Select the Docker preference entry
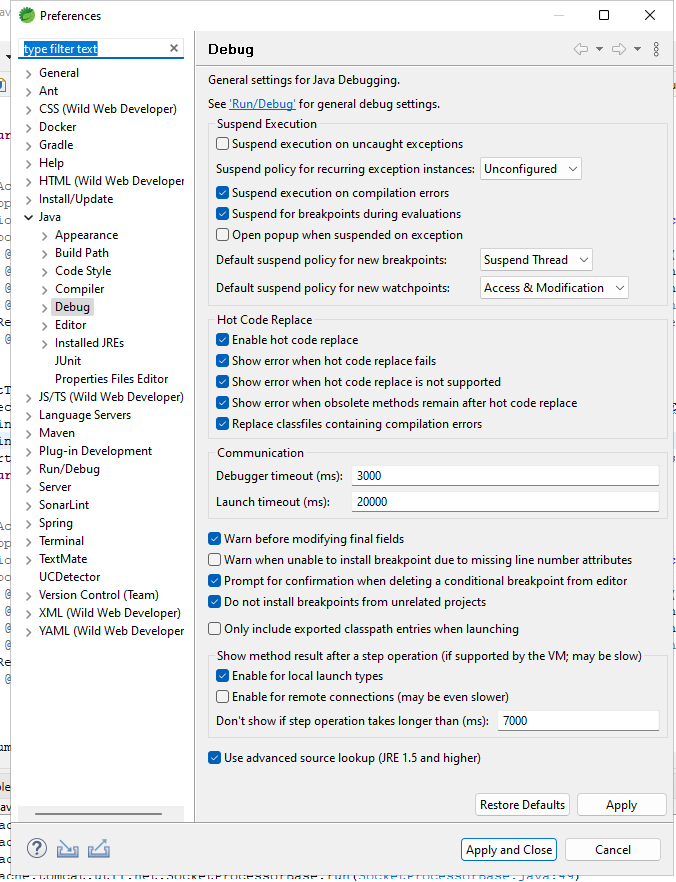The width and height of the screenshot is (676, 882). point(57,127)
